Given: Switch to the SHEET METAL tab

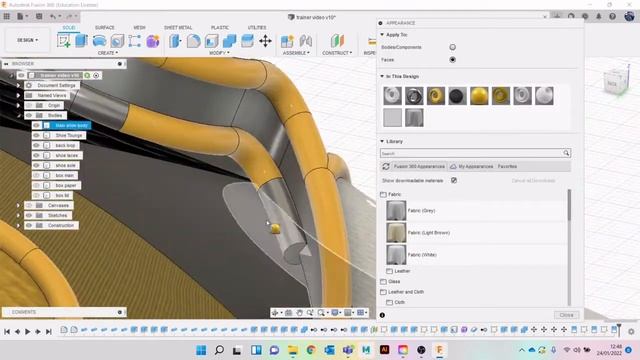Looking at the screenshot, I should tap(178, 27).
